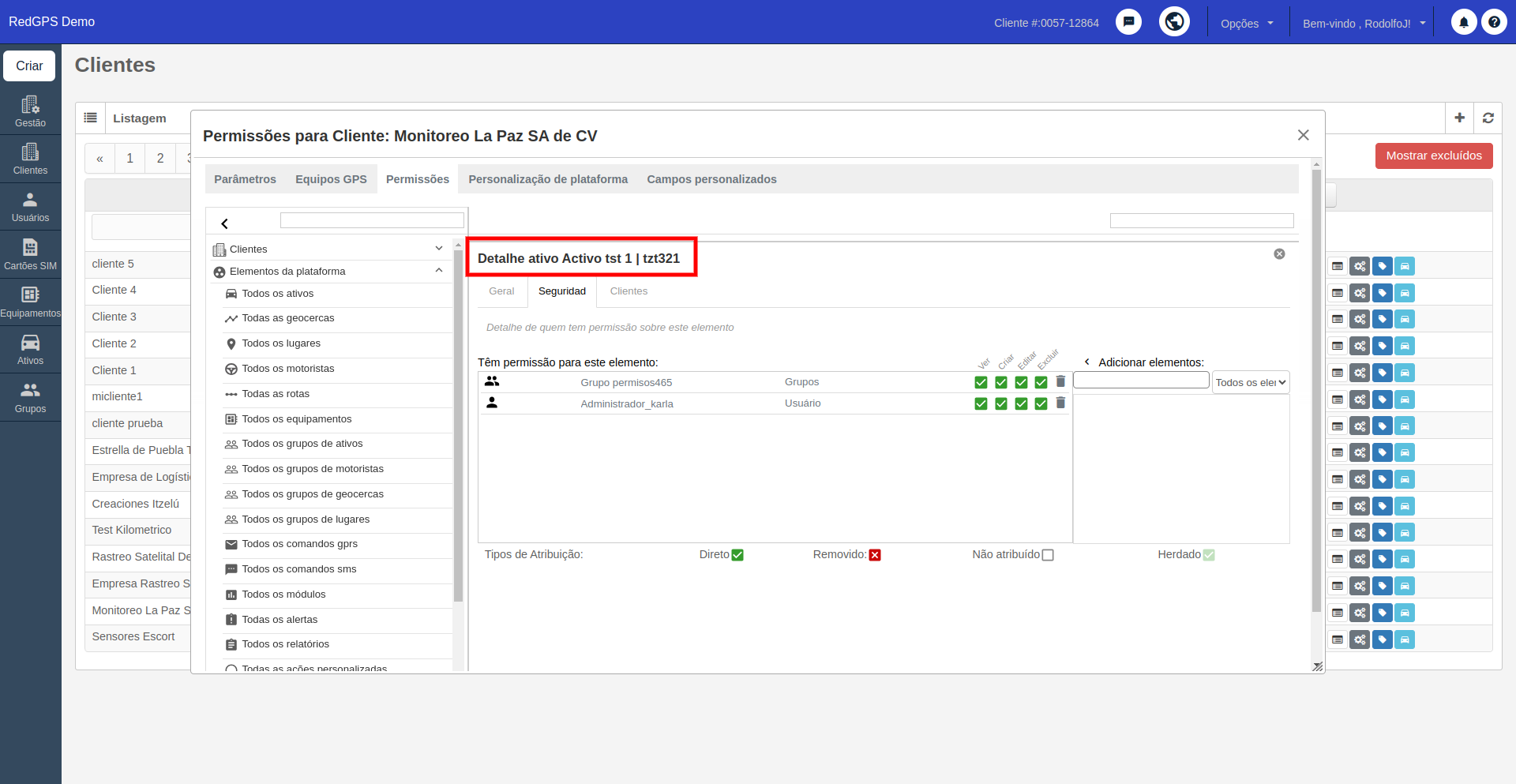
Task: Toggle Excluir permission for Administrador_karla
Action: (1041, 403)
